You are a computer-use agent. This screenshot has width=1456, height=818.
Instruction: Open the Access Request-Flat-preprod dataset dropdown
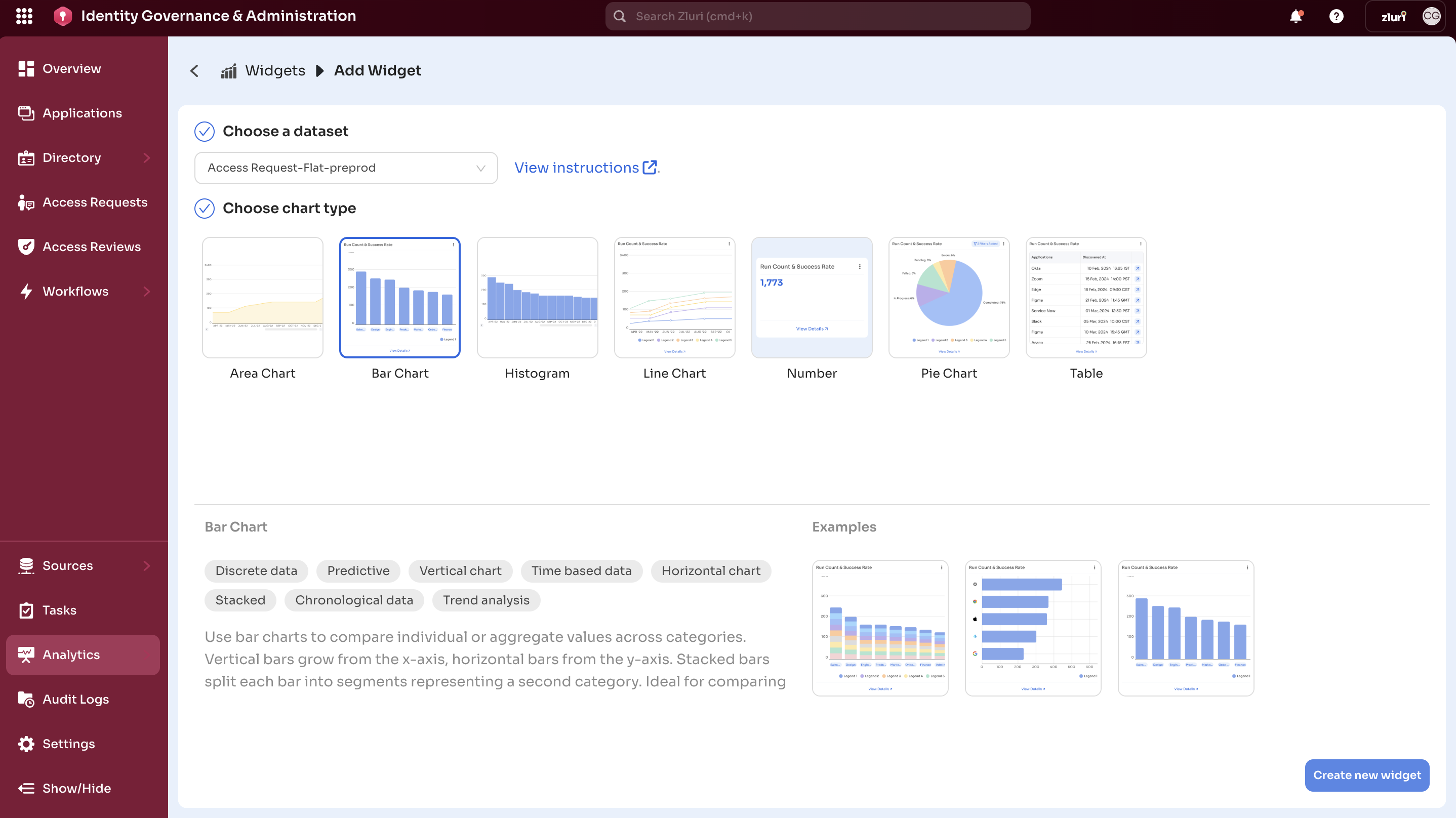tap(346, 168)
